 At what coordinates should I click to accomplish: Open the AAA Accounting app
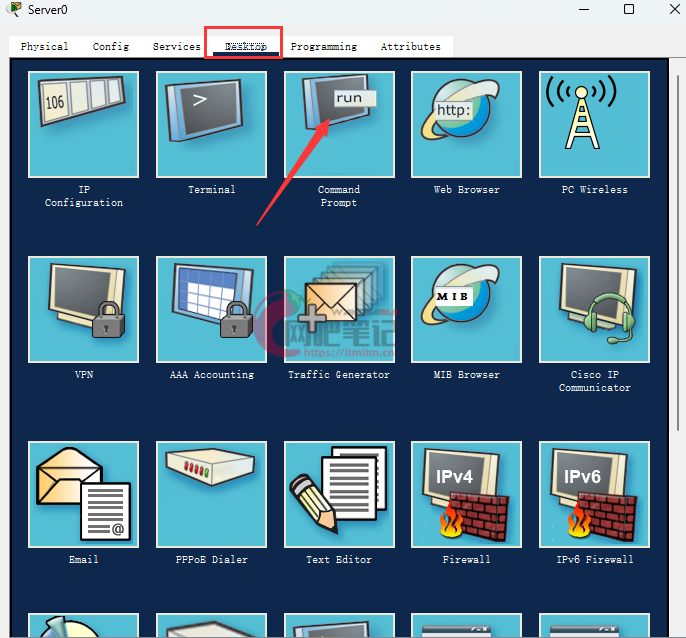(x=211, y=309)
